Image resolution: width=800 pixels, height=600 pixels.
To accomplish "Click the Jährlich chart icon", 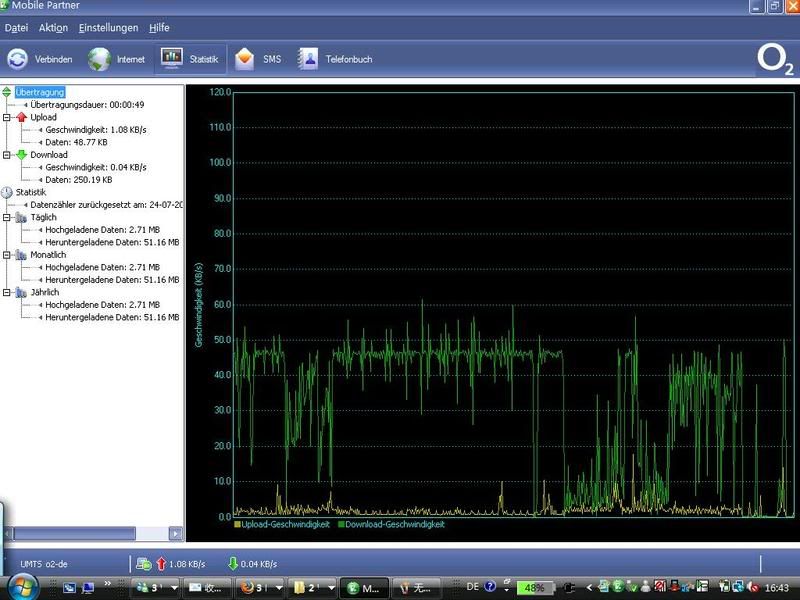I will (x=21, y=293).
